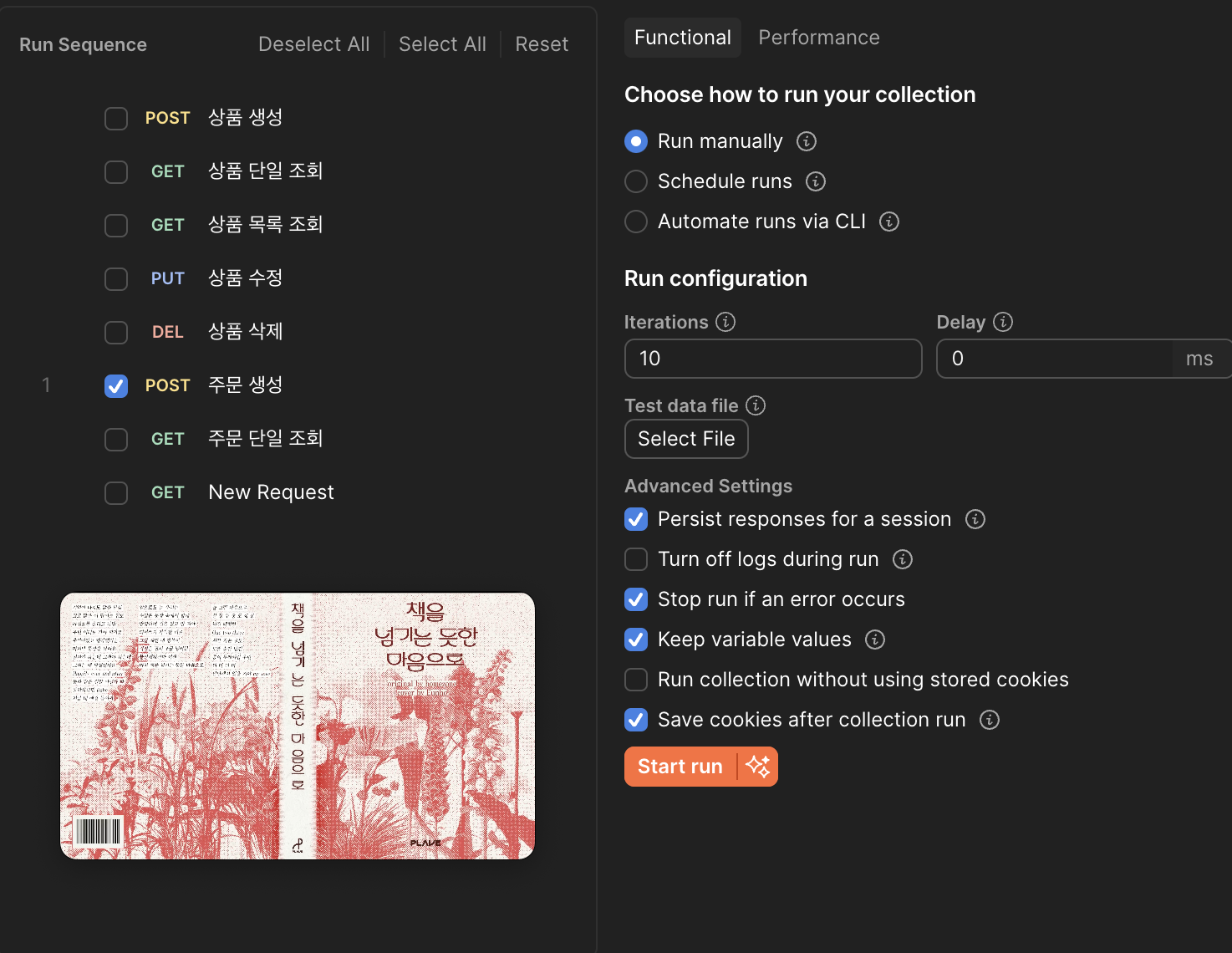The width and height of the screenshot is (1232, 953).
Task: Click Deselect All in Run Sequence
Action: click(313, 44)
